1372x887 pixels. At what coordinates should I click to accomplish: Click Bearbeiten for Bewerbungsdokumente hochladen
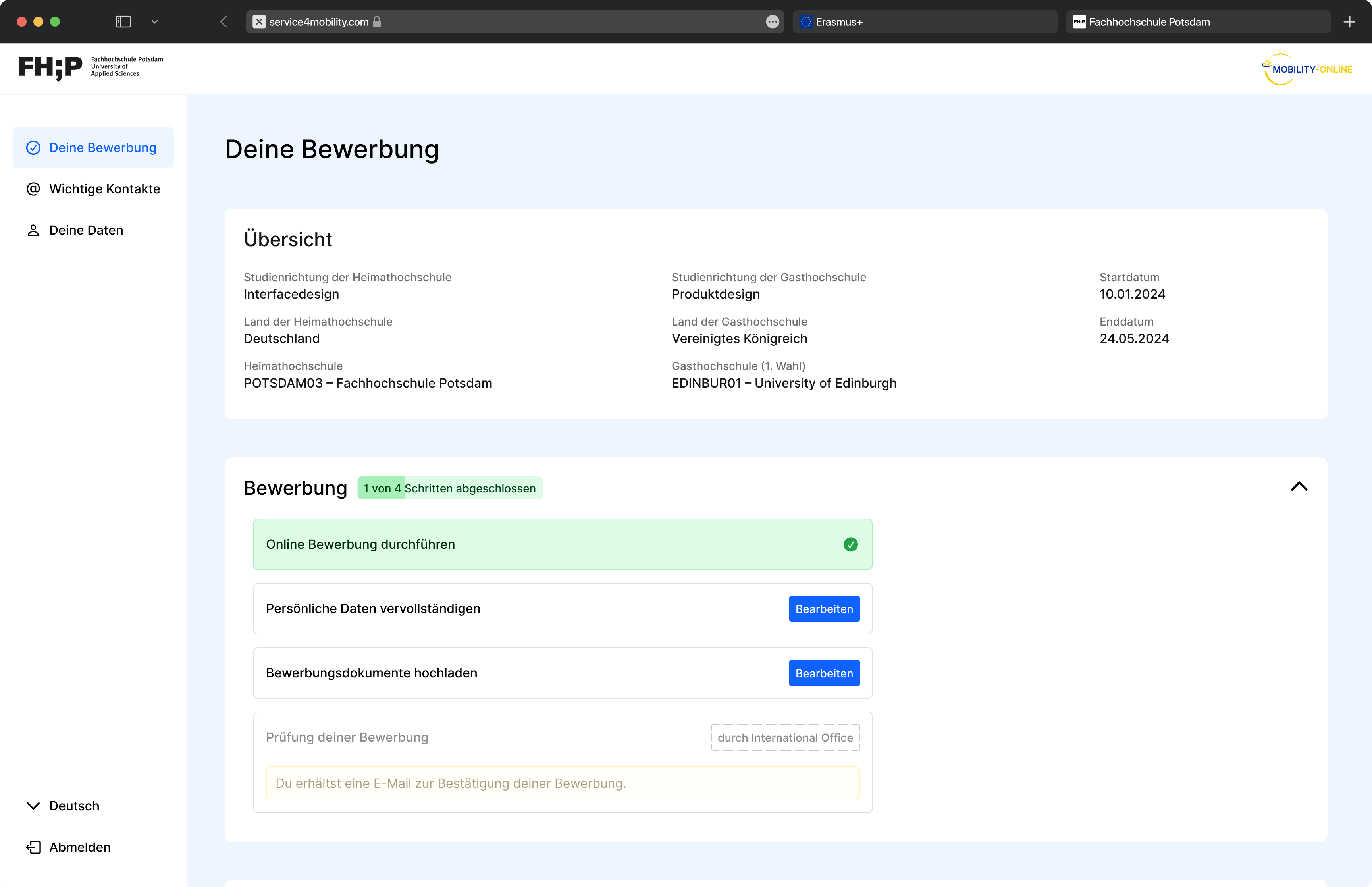pos(823,673)
